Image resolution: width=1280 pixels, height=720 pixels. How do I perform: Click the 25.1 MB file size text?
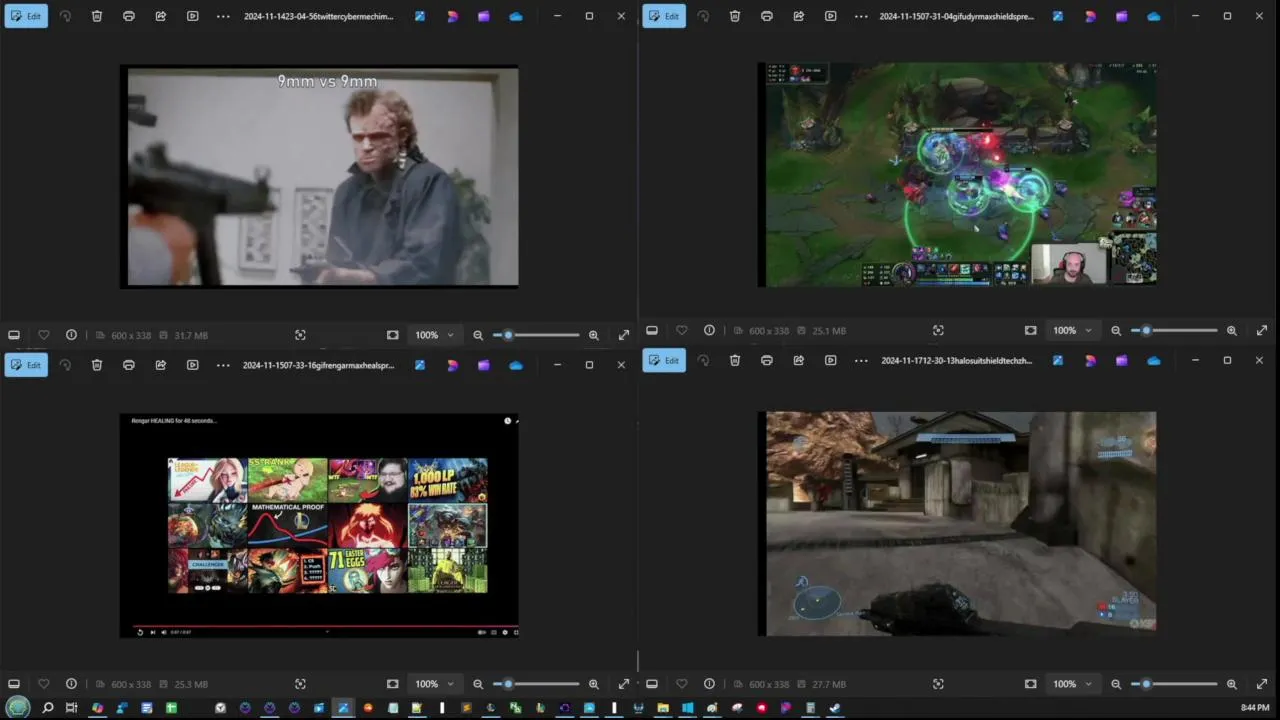click(x=829, y=330)
